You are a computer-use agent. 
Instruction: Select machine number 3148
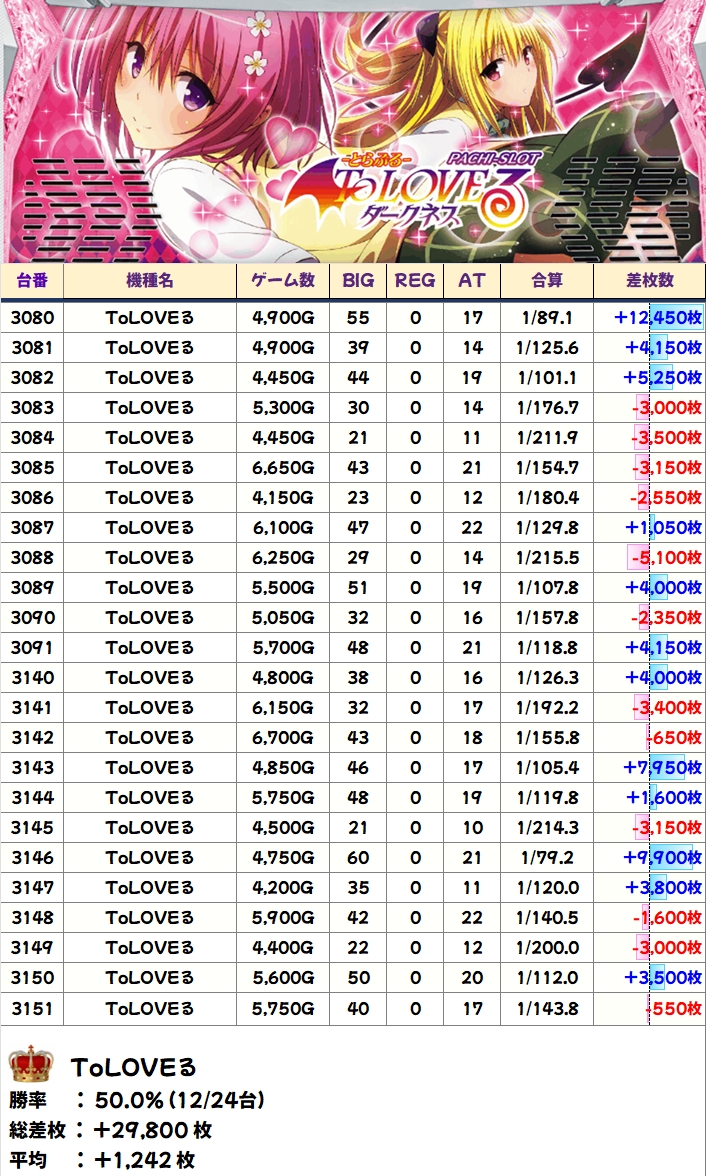pyautogui.click(x=32, y=918)
